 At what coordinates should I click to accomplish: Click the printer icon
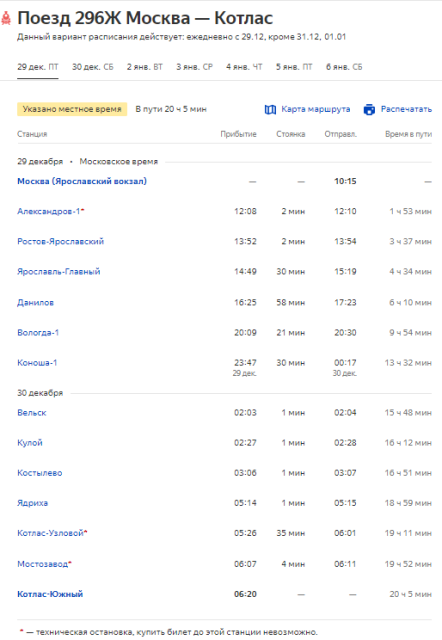[369, 109]
